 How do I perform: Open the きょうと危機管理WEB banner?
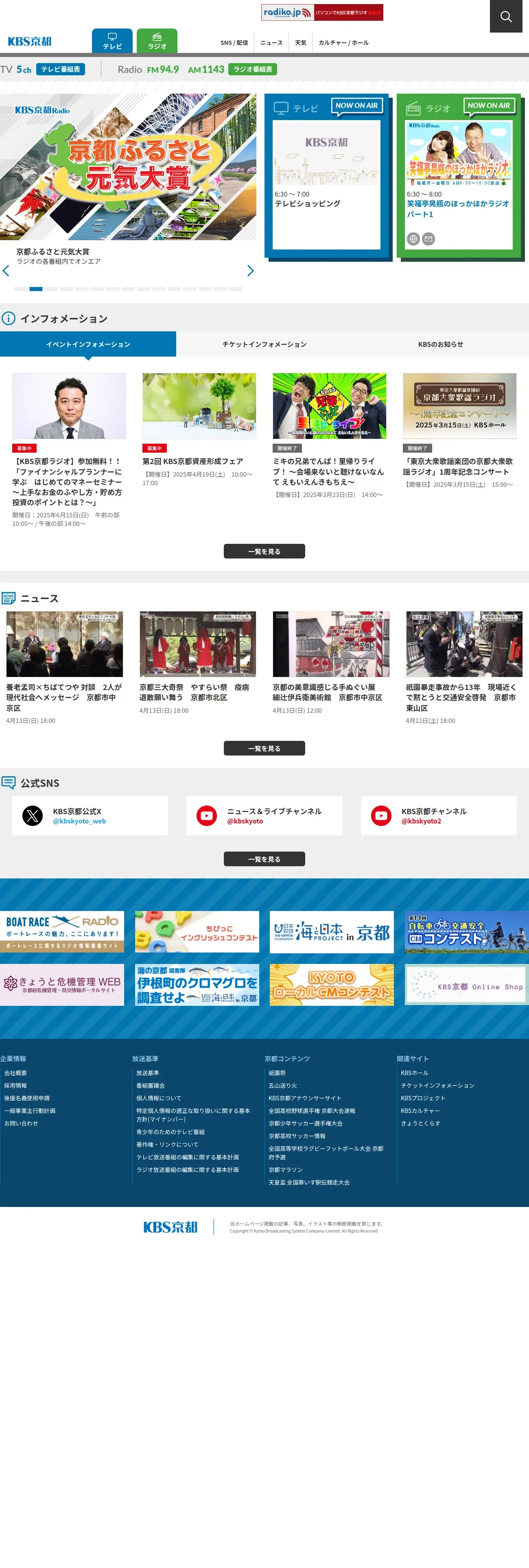coord(62,984)
